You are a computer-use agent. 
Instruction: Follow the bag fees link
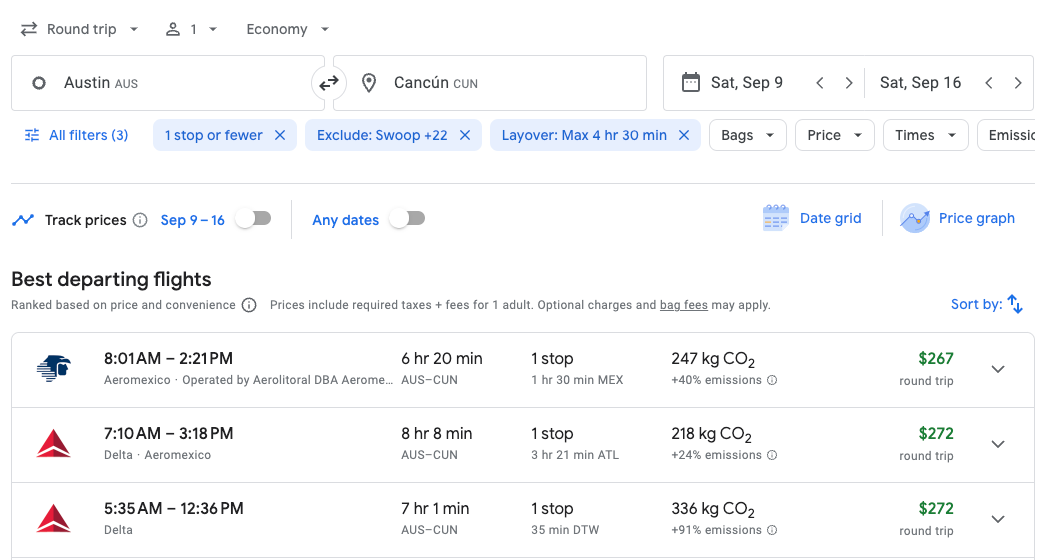tap(683, 305)
